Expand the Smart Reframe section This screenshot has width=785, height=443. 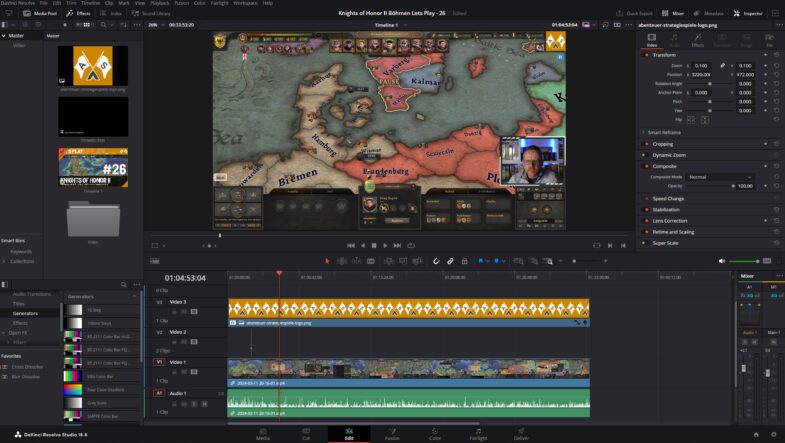[644, 132]
